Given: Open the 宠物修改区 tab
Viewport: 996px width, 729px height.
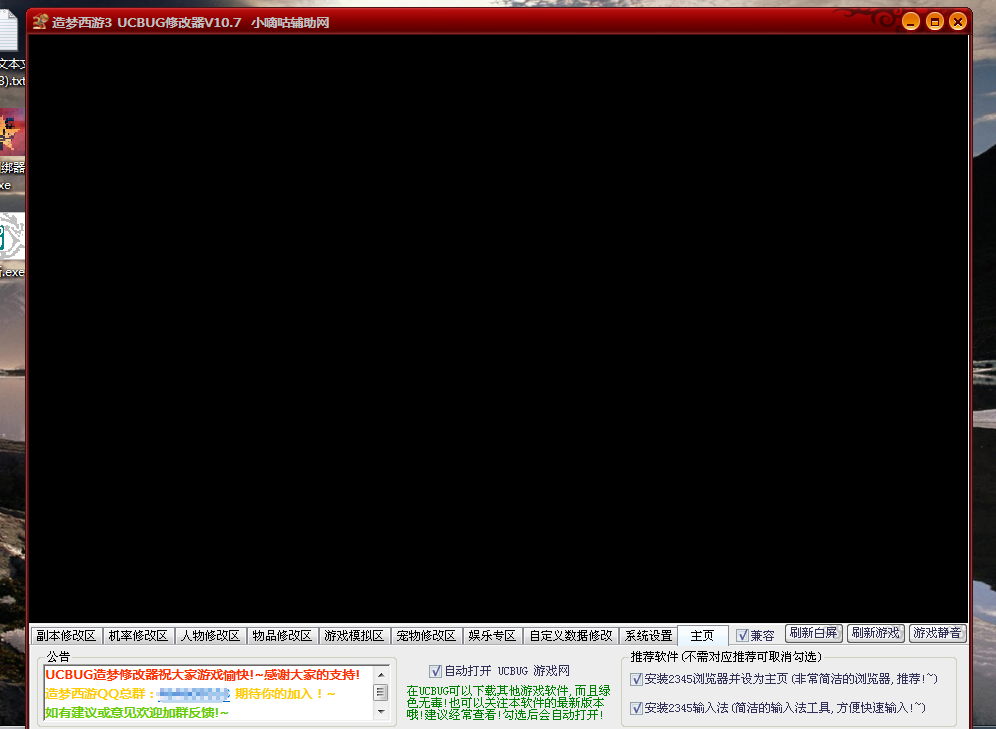Looking at the screenshot, I should [426, 636].
